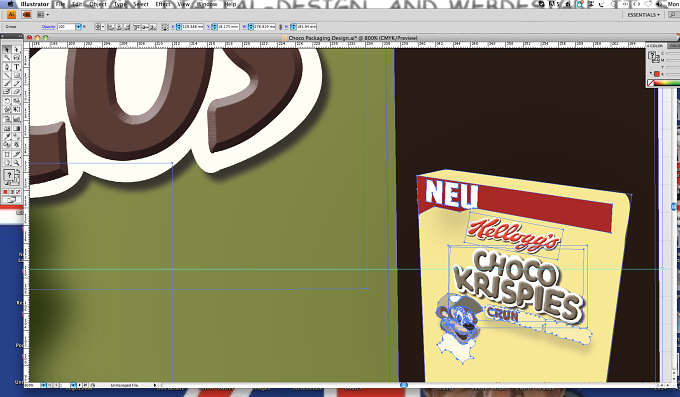
Task: Select the Live Paint Bucket tool
Action: (7, 144)
